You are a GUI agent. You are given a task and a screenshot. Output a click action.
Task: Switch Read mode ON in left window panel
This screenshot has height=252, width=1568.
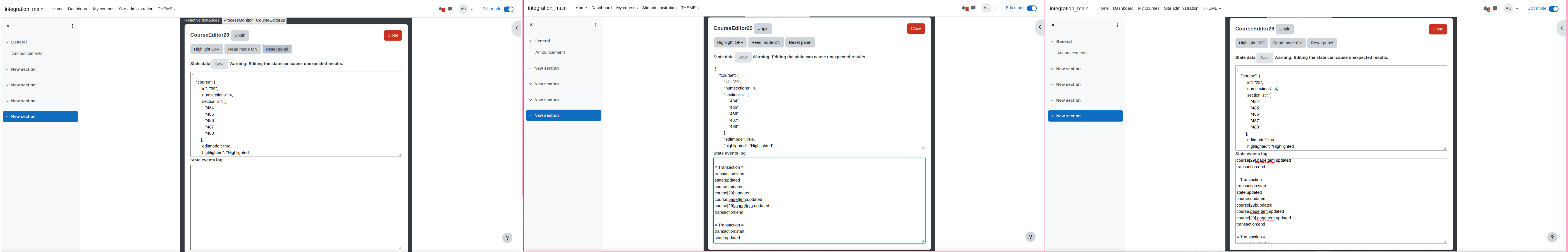[x=242, y=49]
